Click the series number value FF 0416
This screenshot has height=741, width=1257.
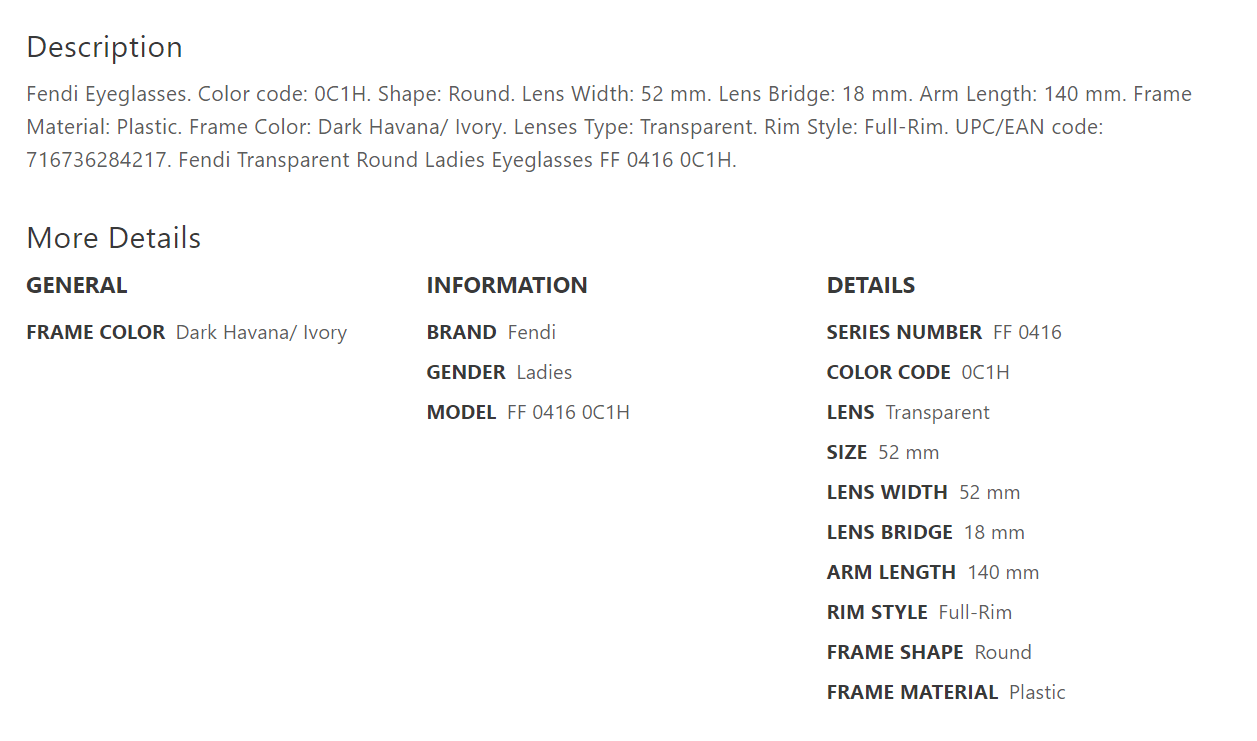point(1027,333)
